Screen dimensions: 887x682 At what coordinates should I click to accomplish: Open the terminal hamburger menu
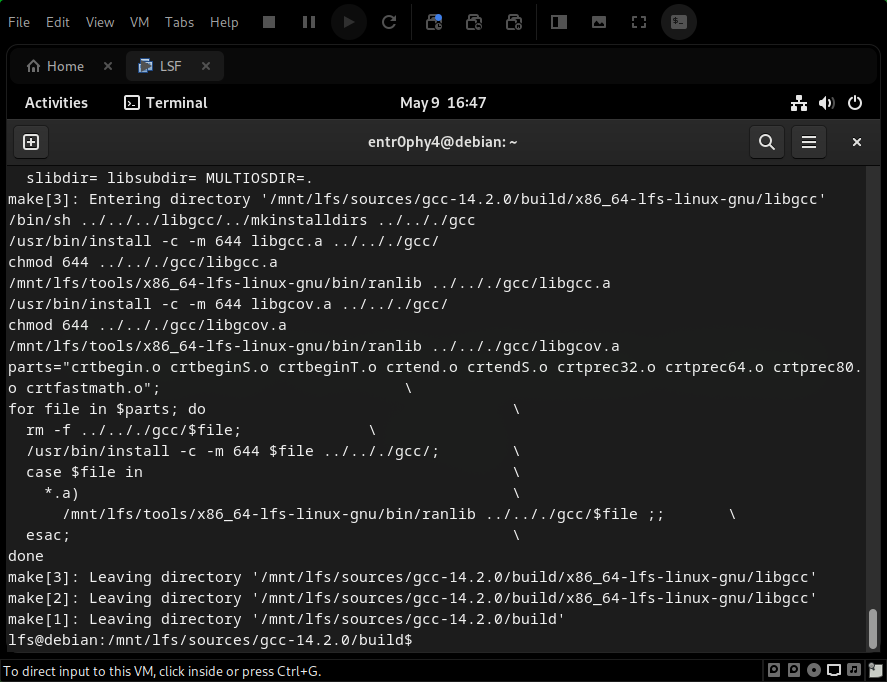[x=809, y=142]
